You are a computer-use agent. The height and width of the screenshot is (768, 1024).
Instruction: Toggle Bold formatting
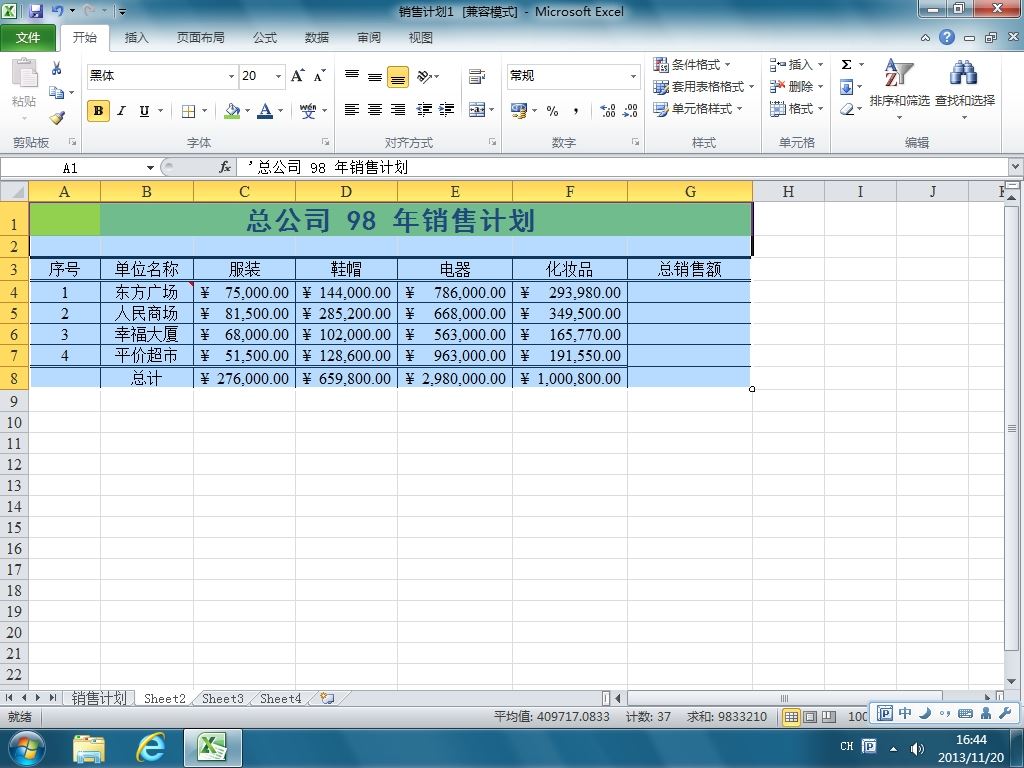click(99, 111)
